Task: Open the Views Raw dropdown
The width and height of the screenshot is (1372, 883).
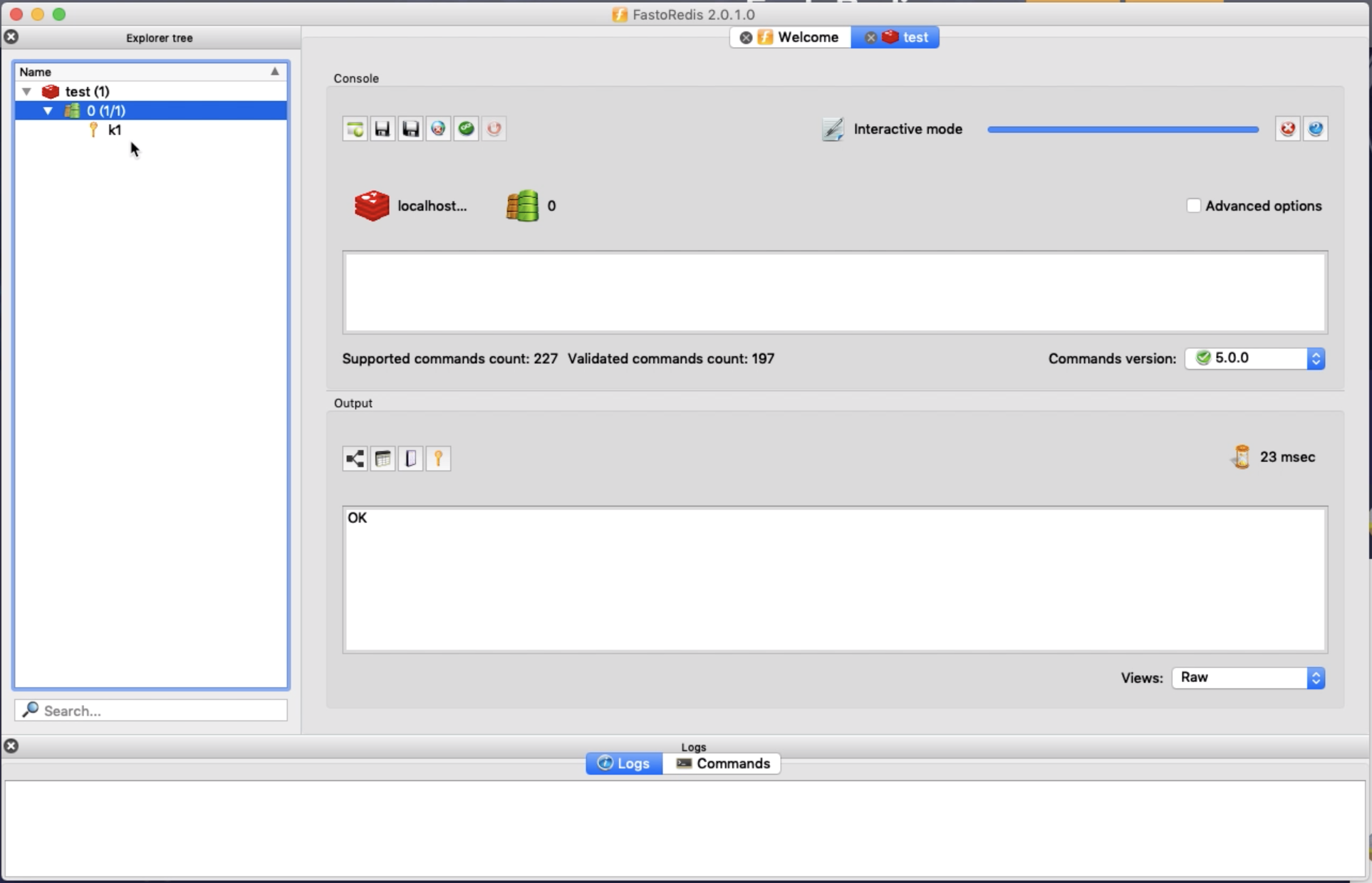Action: pyautogui.click(x=1248, y=677)
